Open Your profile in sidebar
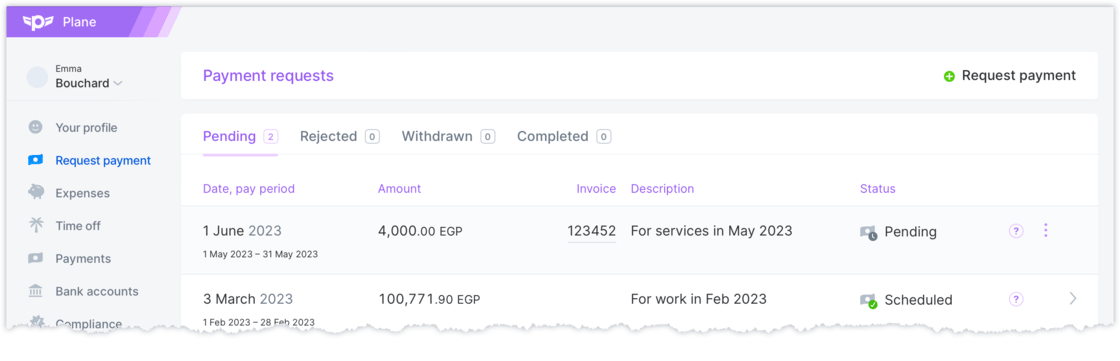1120x361 pixels. click(86, 127)
